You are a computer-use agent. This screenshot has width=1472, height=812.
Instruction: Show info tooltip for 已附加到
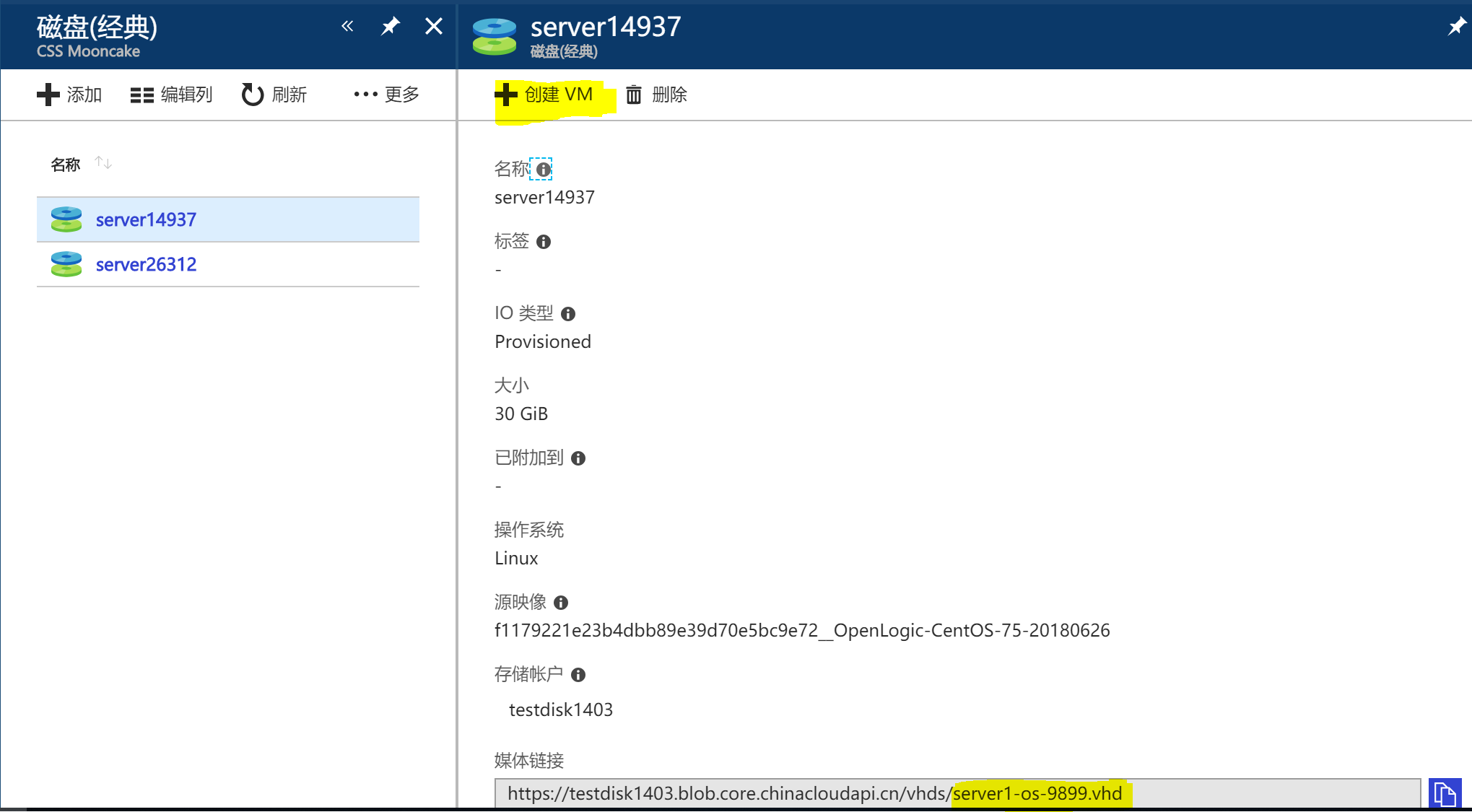tap(578, 458)
